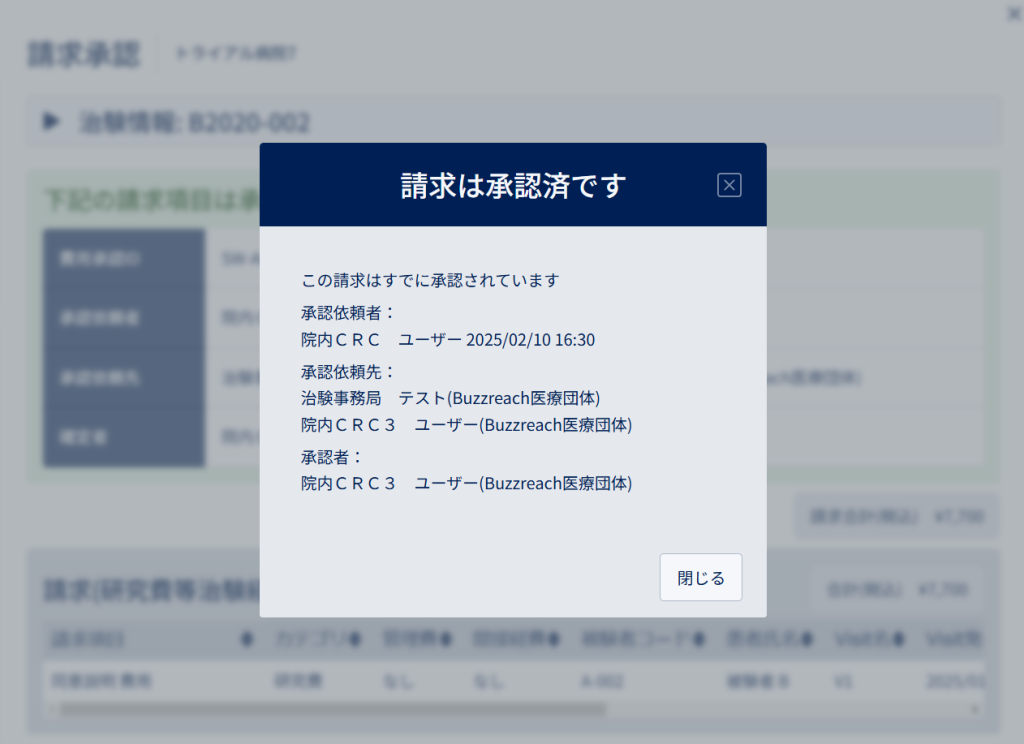Viewport: 1024px width, 744px height.
Task: Click the scrollbar right arrow under table
Action: (975, 709)
